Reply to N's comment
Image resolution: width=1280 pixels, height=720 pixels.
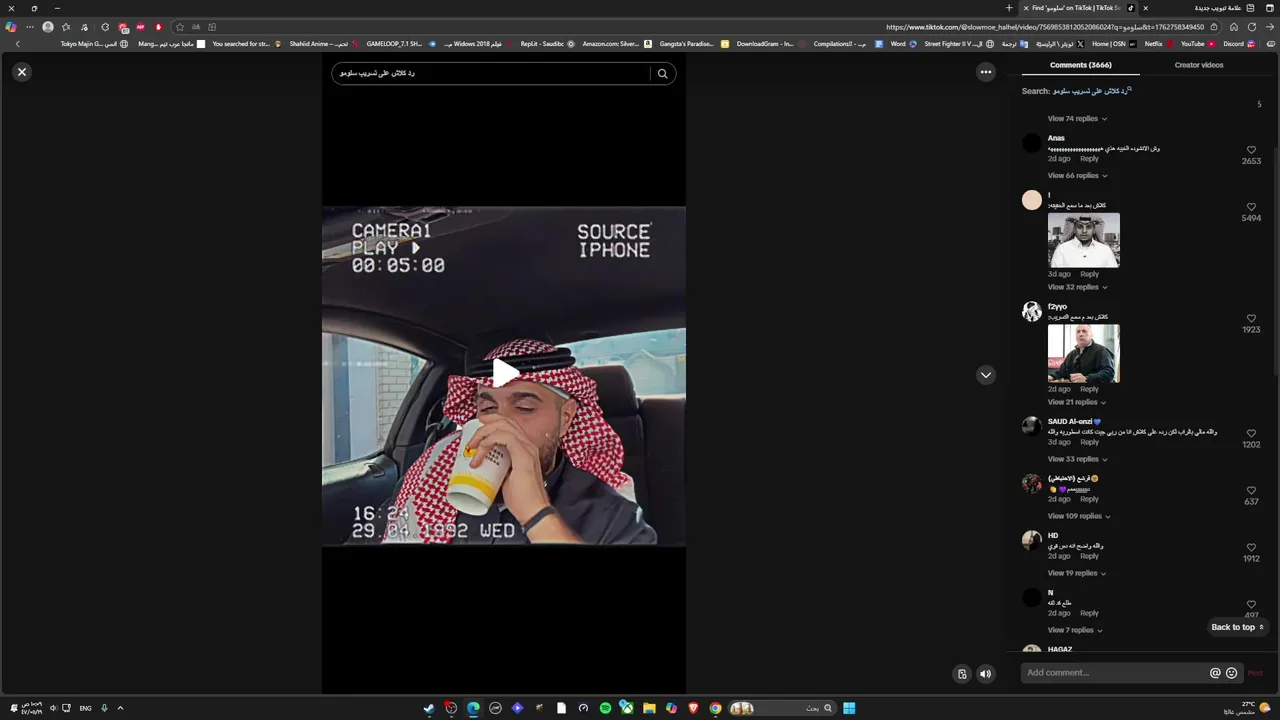[x=1089, y=613]
